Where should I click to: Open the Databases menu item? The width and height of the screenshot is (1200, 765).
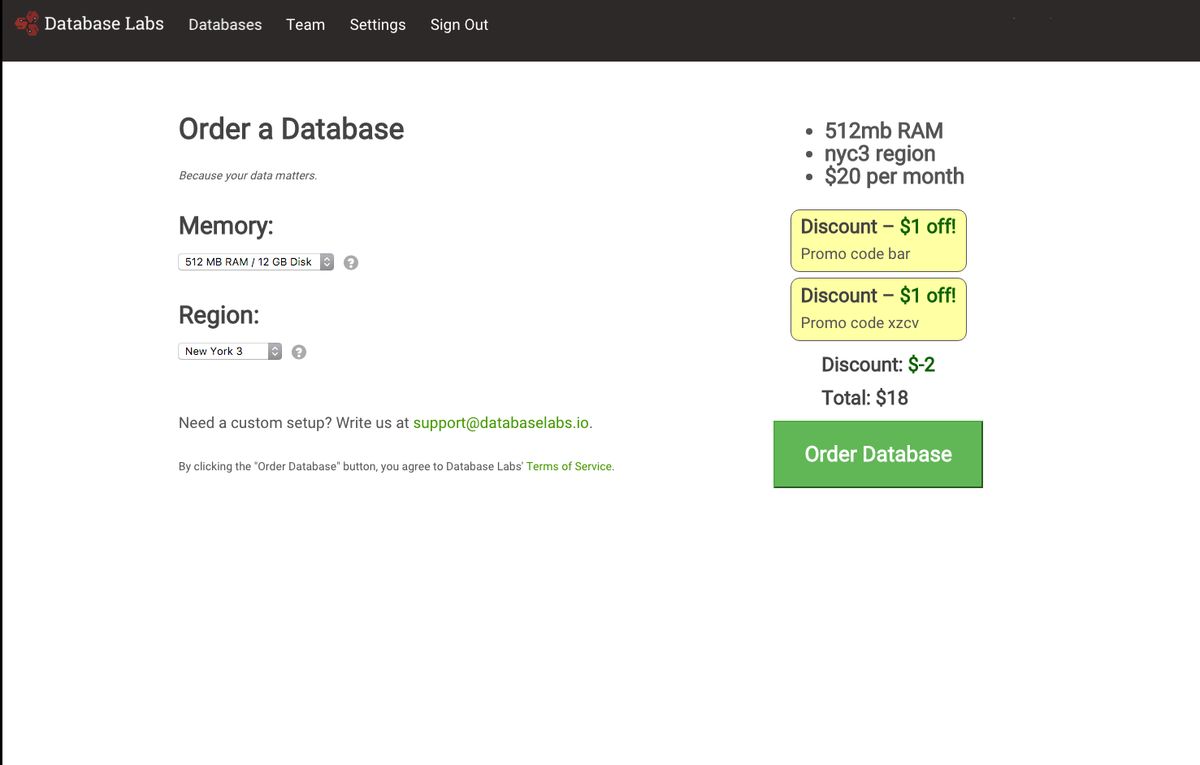click(225, 25)
